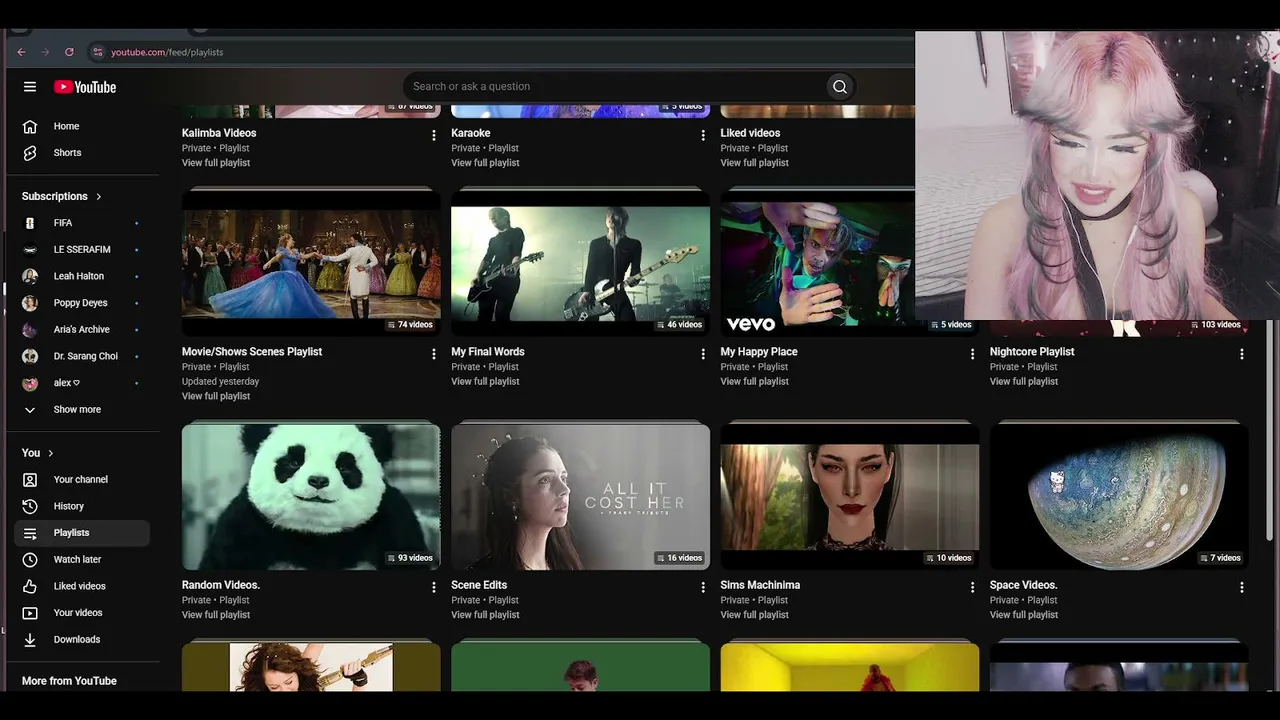The image size is (1280, 720).
Task: Open options menu for My Happy Place
Action: pyautogui.click(x=972, y=354)
